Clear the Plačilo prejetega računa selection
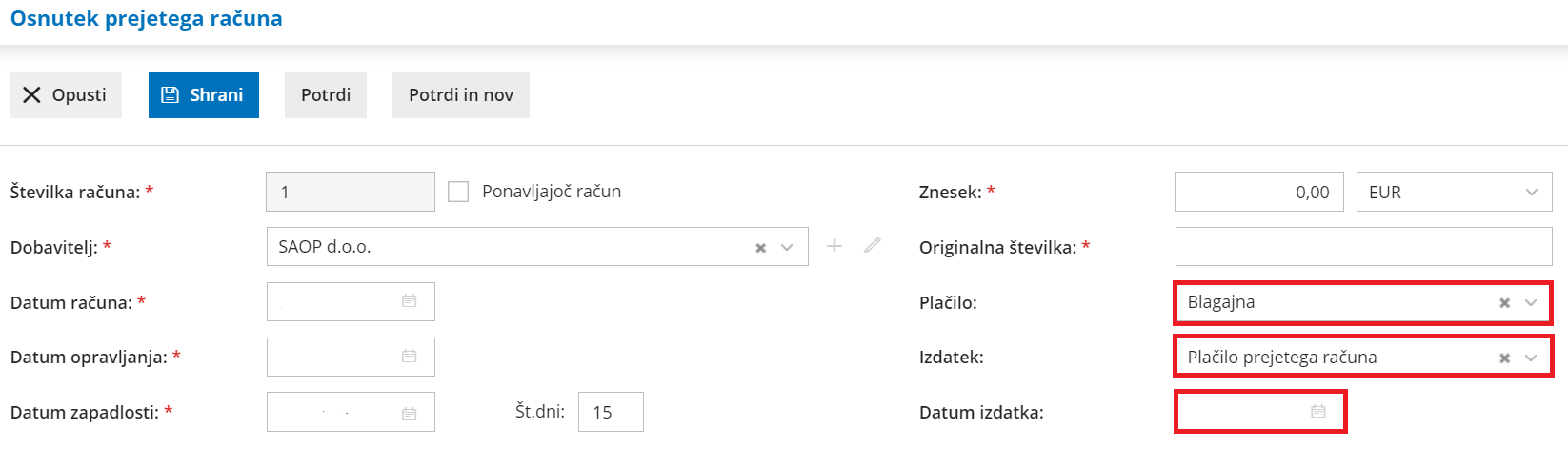 click(1505, 358)
